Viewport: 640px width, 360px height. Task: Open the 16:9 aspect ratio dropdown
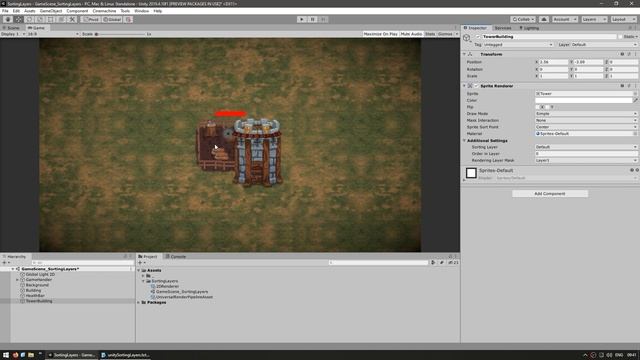53,34
